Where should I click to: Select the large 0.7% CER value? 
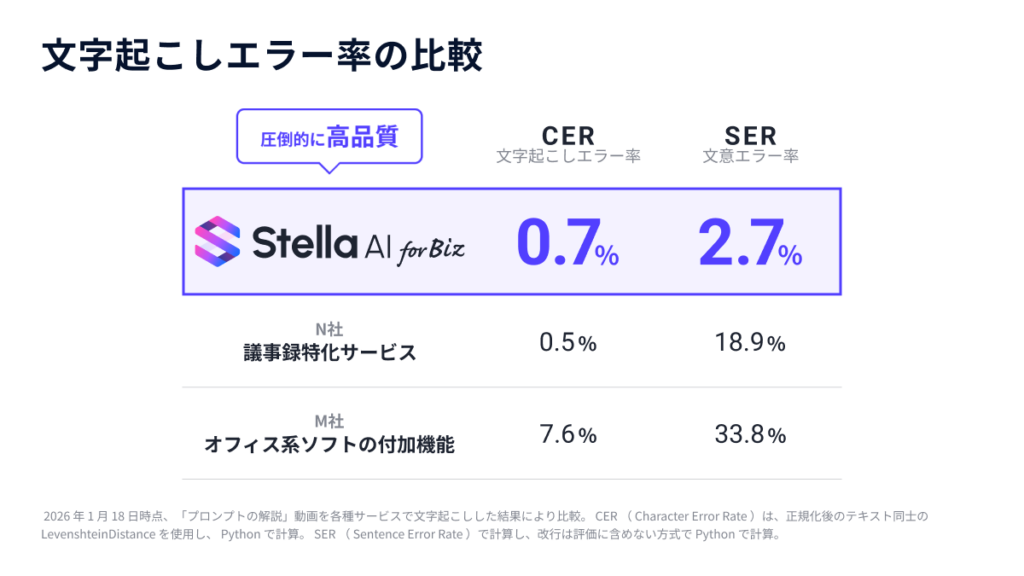(567, 243)
